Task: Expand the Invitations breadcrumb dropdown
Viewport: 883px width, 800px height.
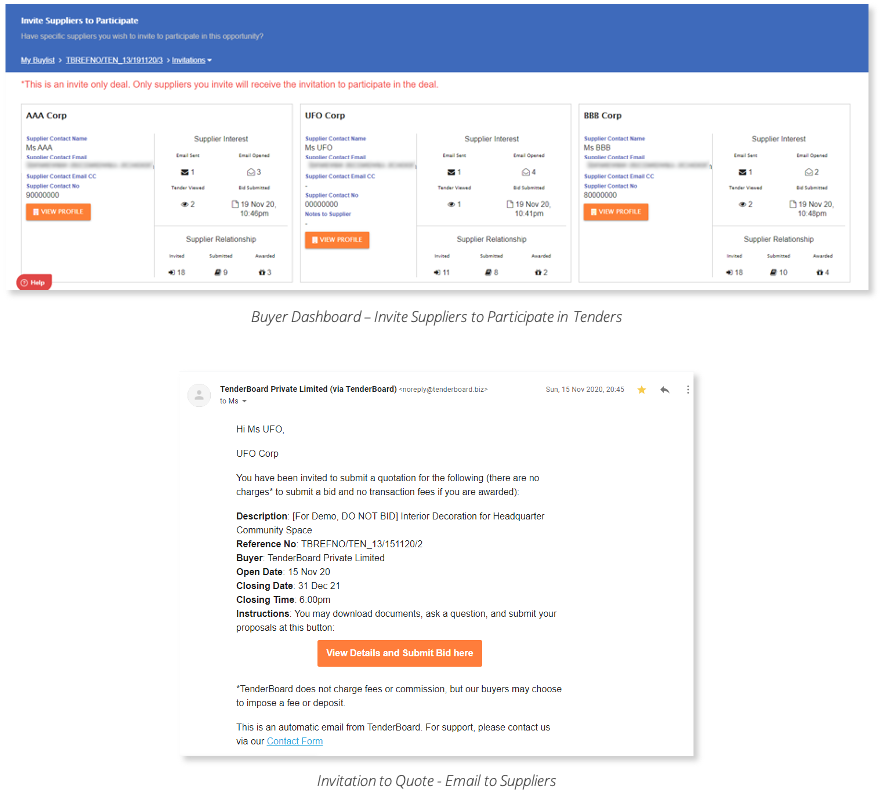Action: [x=191, y=60]
